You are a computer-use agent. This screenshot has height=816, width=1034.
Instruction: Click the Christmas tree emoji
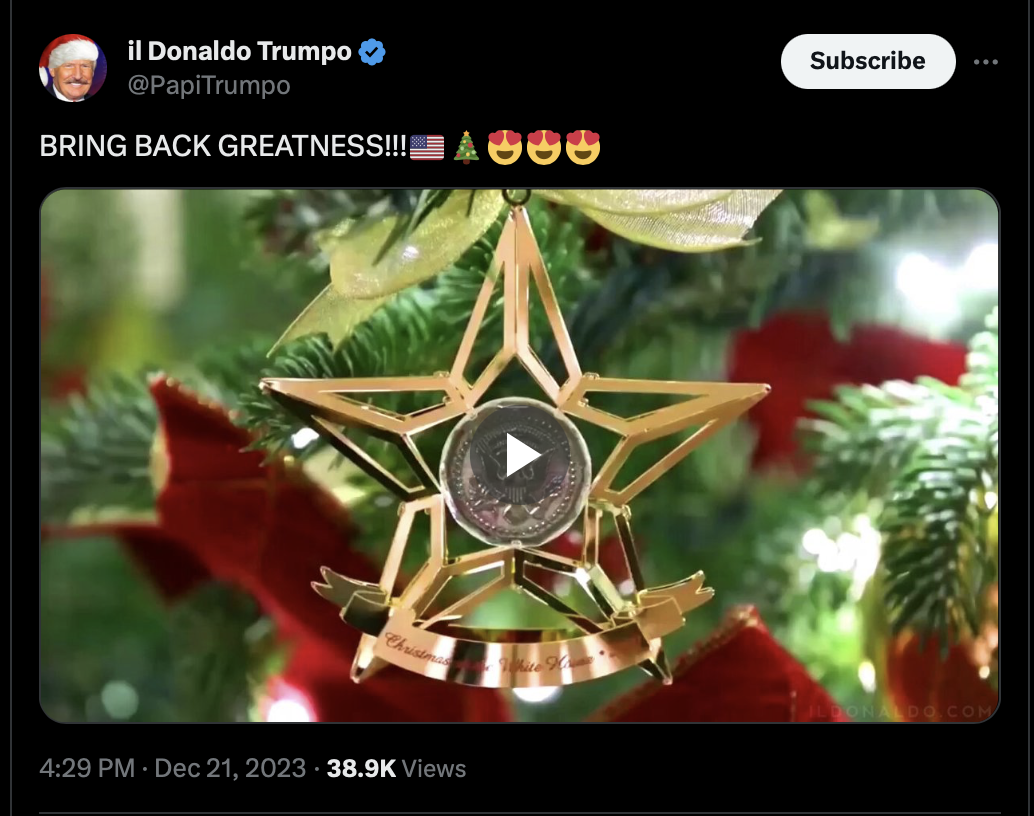pos(466,146)
